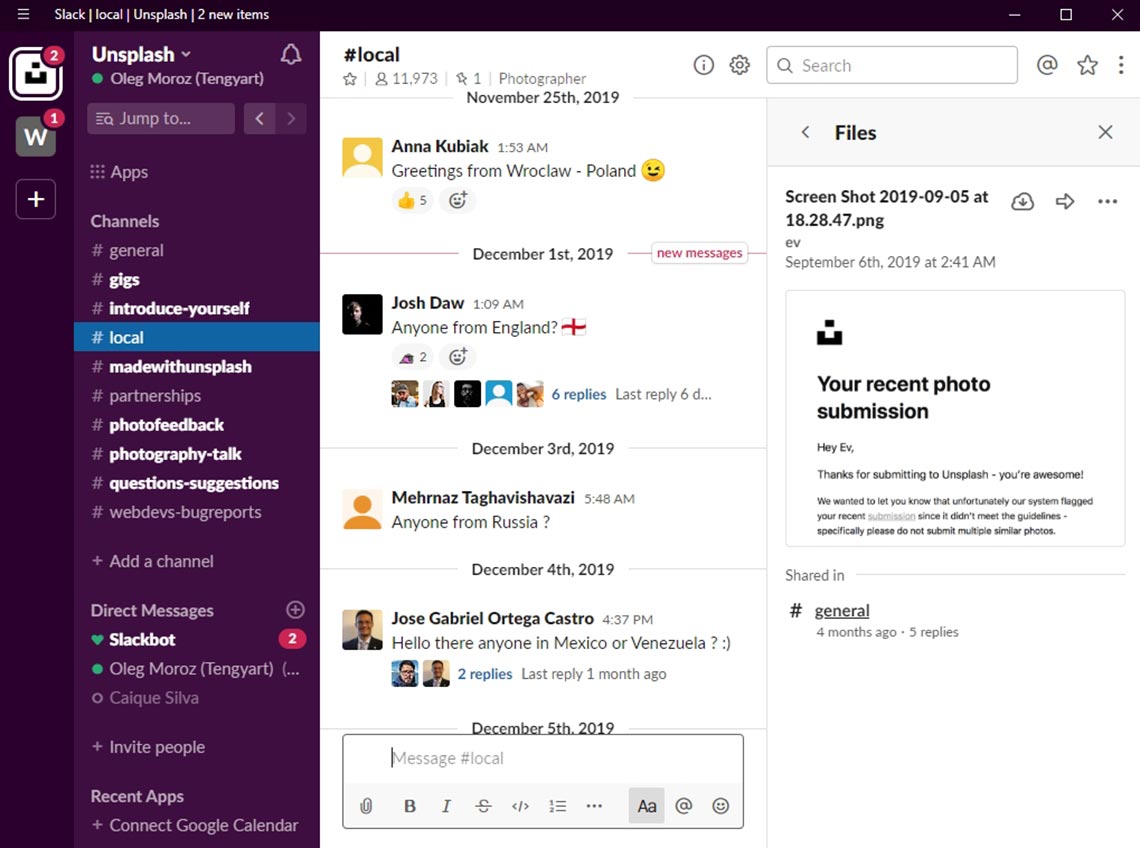This screenshot has width=1140, height=848.
Task: Open the #questions-suggestions channel
Action: tap(196, 483)
